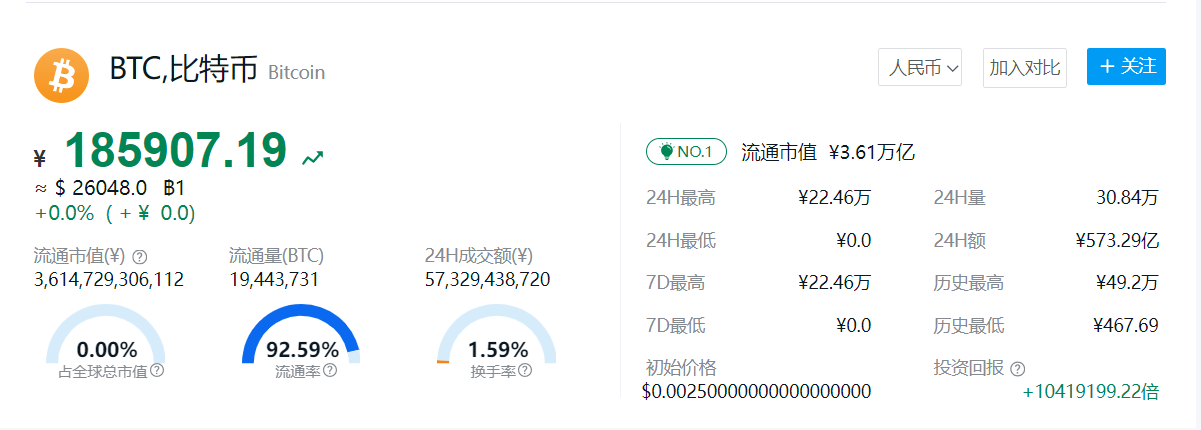Click market cap value 3,614,729,306,112

(x=109, y=280)
